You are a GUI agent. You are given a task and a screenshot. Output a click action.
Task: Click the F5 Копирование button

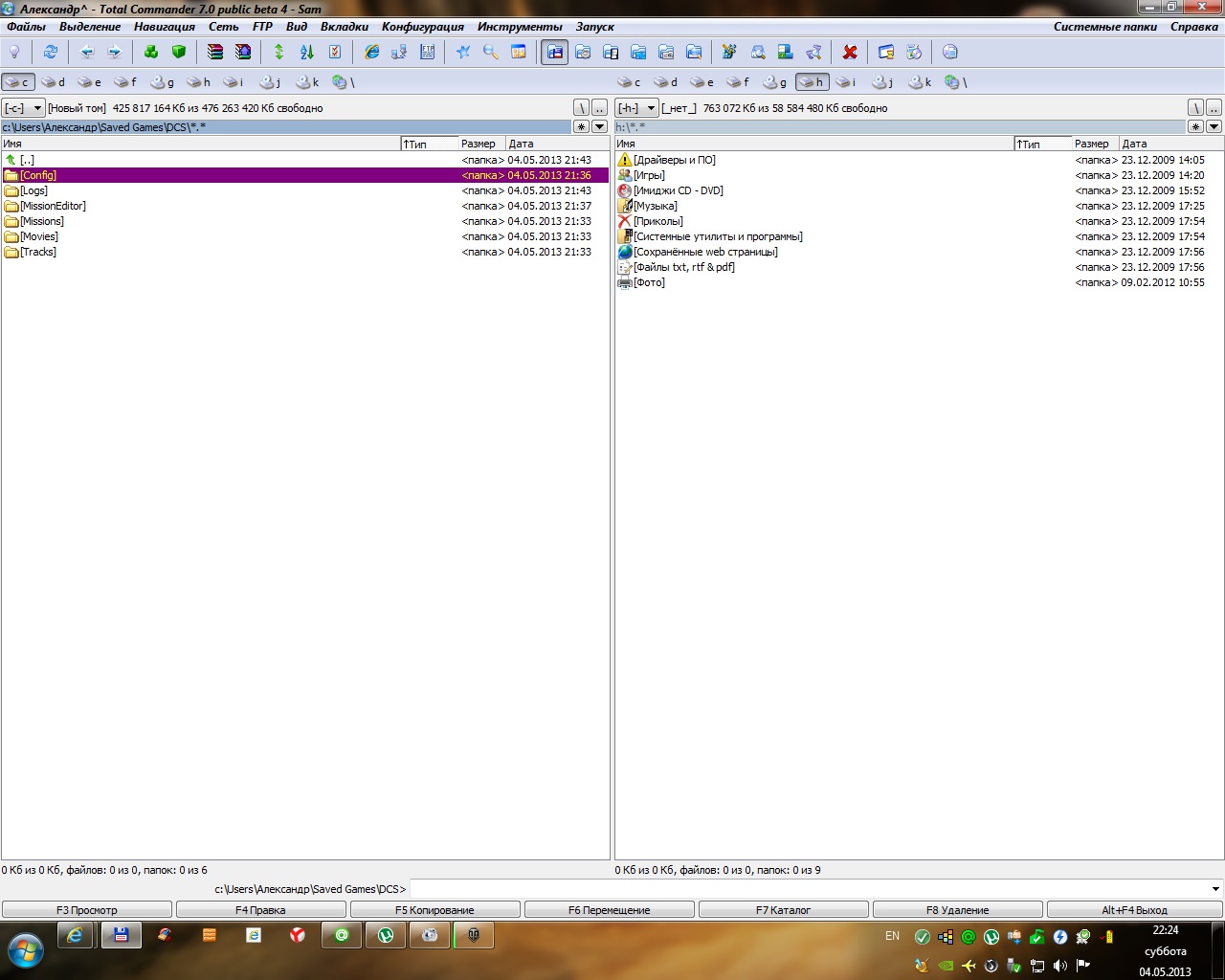point(434,910)
